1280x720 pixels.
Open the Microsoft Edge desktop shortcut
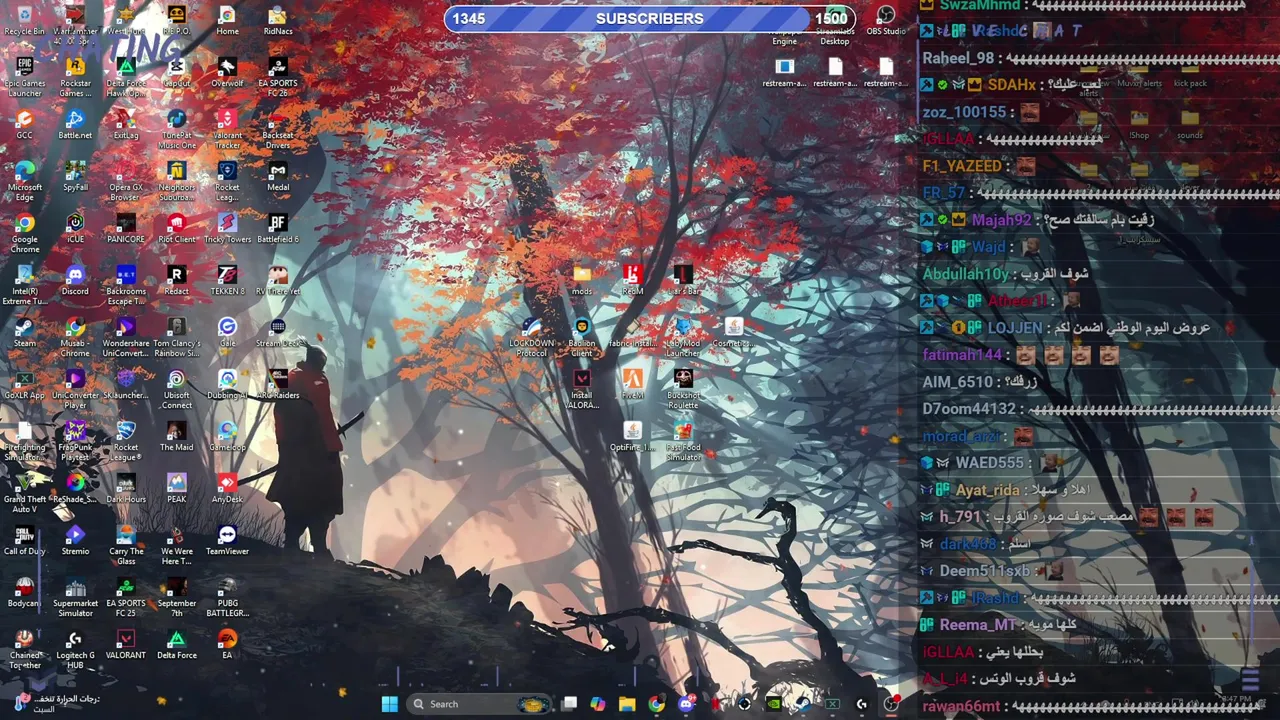click(25, 181)
